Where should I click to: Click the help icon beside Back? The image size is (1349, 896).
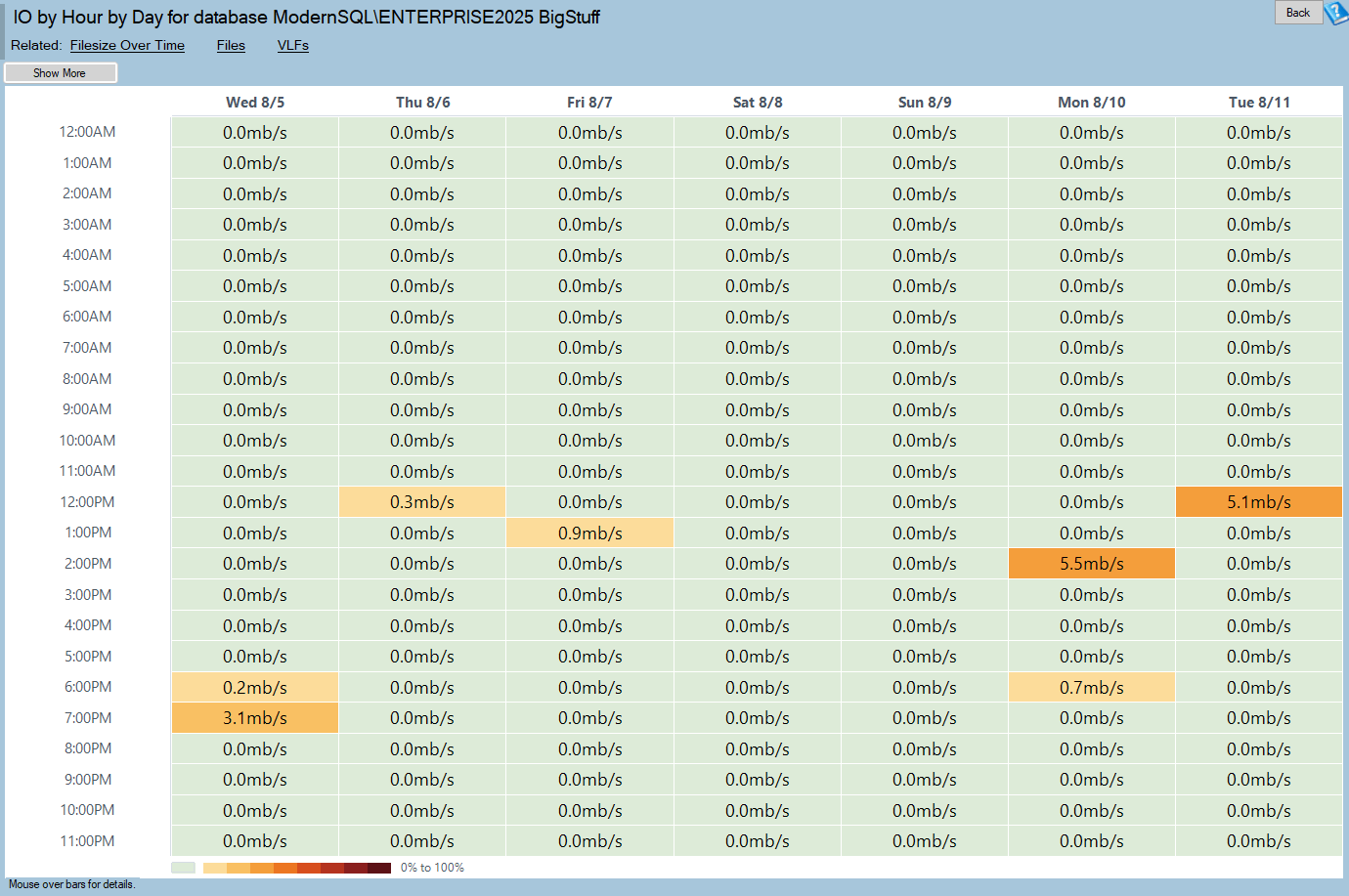(1336, 13)
